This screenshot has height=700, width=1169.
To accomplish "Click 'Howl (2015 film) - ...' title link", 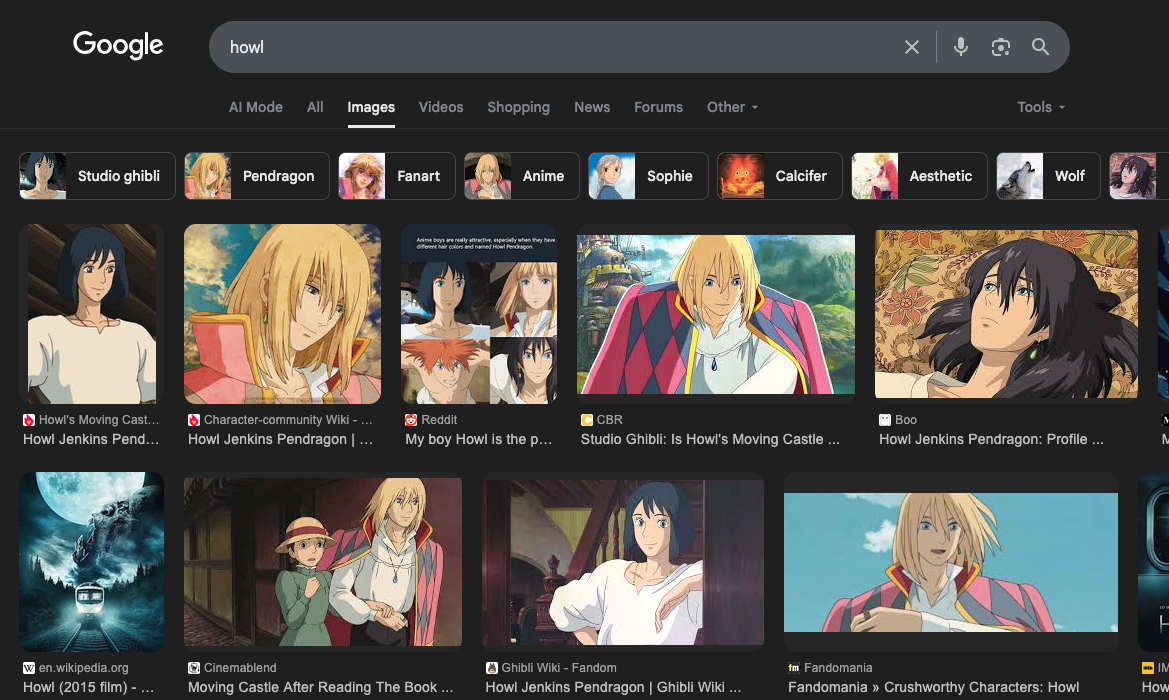I will coord(89,687).
